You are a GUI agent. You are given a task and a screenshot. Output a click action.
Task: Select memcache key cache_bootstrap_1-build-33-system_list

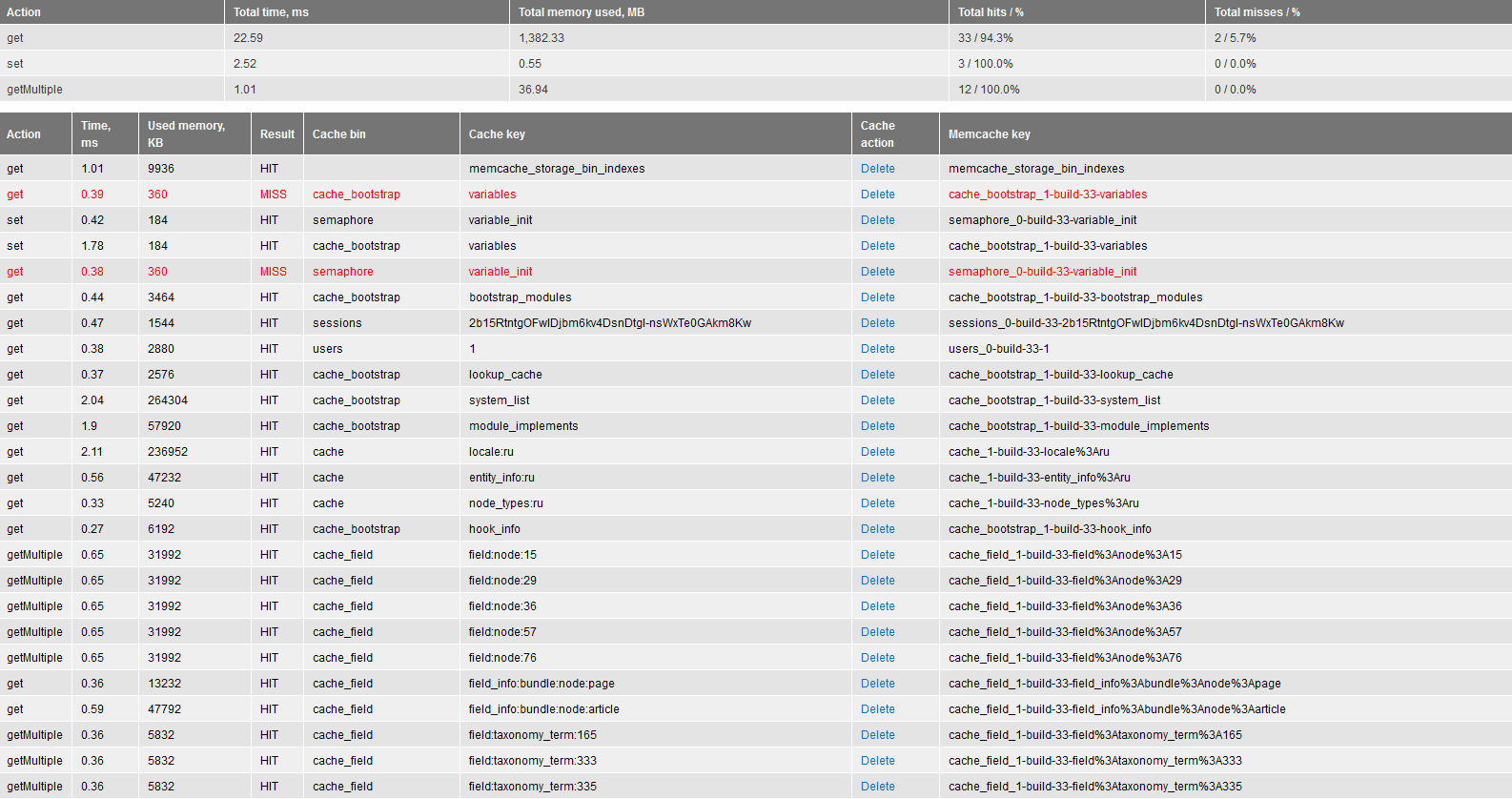click(1054, 400)
